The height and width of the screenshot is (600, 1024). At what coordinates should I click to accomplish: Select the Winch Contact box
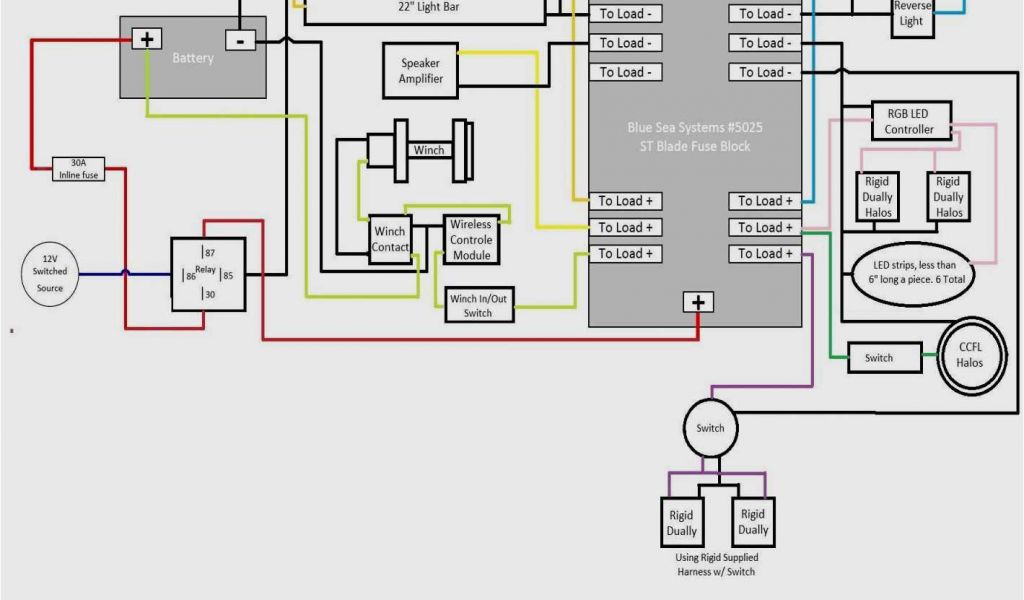click(390, 240)
